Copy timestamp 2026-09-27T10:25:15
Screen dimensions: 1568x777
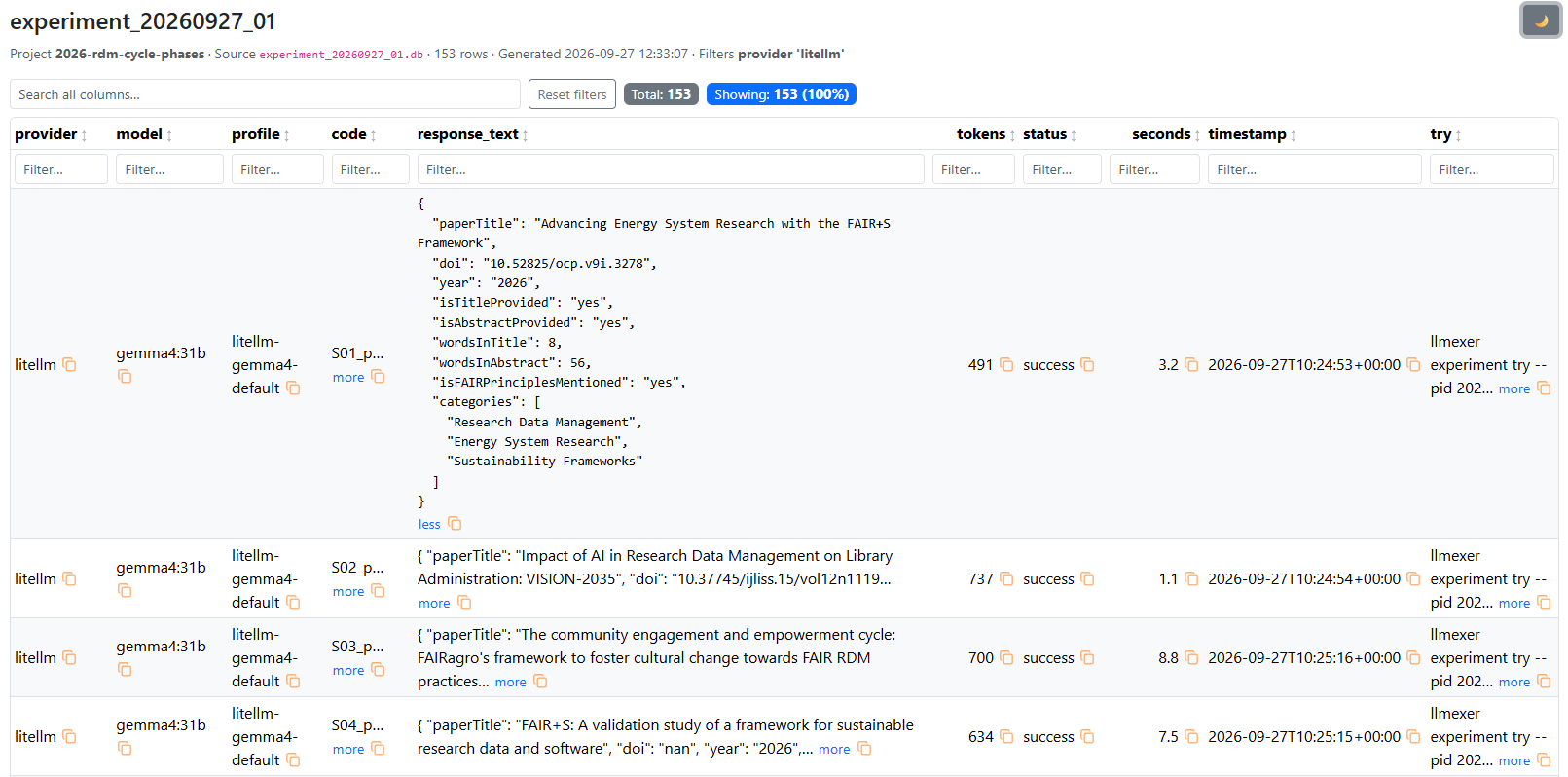(x=1413, y=736)
